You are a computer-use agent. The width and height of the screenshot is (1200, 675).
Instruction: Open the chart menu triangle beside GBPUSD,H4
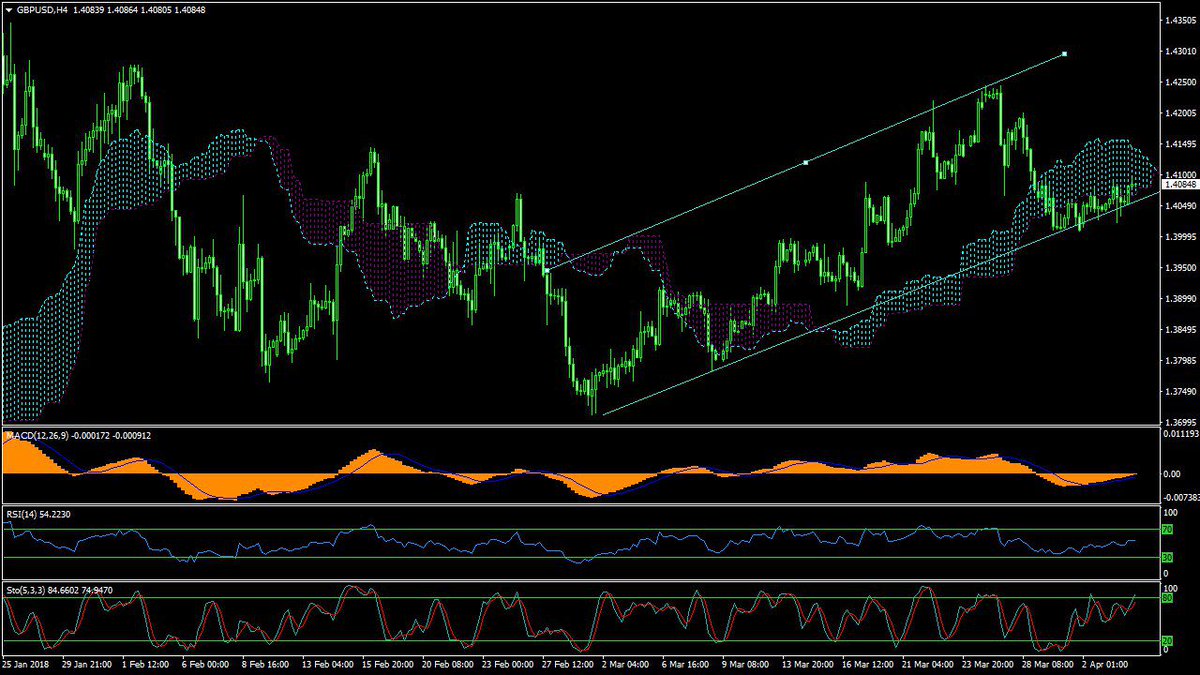tap(8, 9)
